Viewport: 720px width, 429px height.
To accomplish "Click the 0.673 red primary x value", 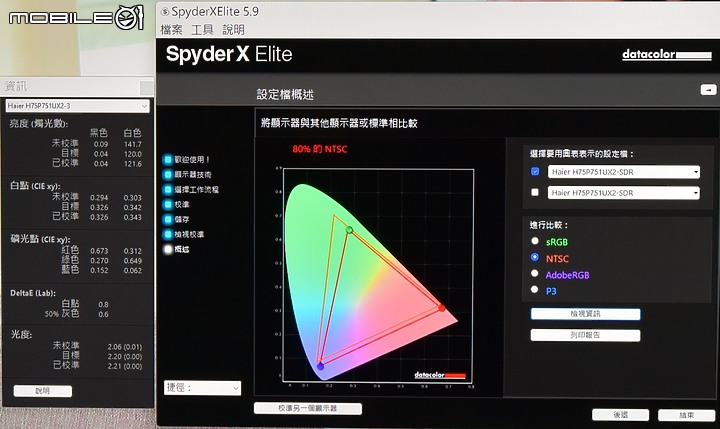I will click(99, 251).
